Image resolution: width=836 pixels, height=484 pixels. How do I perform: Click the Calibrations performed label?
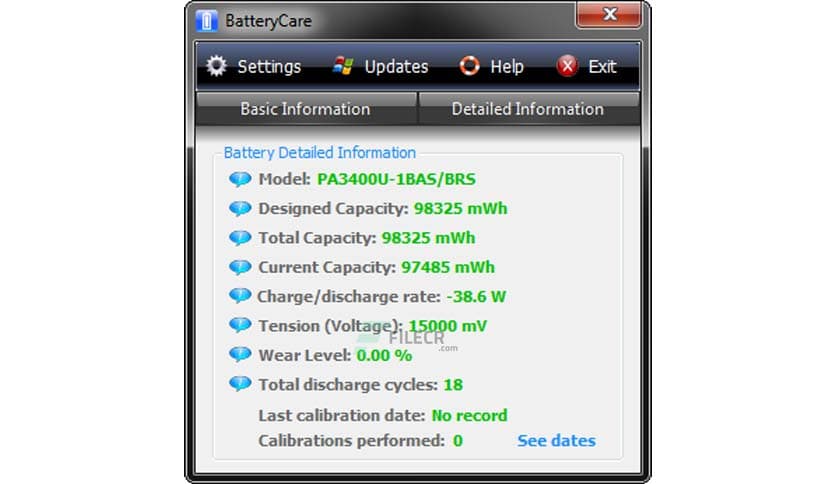pos(351,441)
